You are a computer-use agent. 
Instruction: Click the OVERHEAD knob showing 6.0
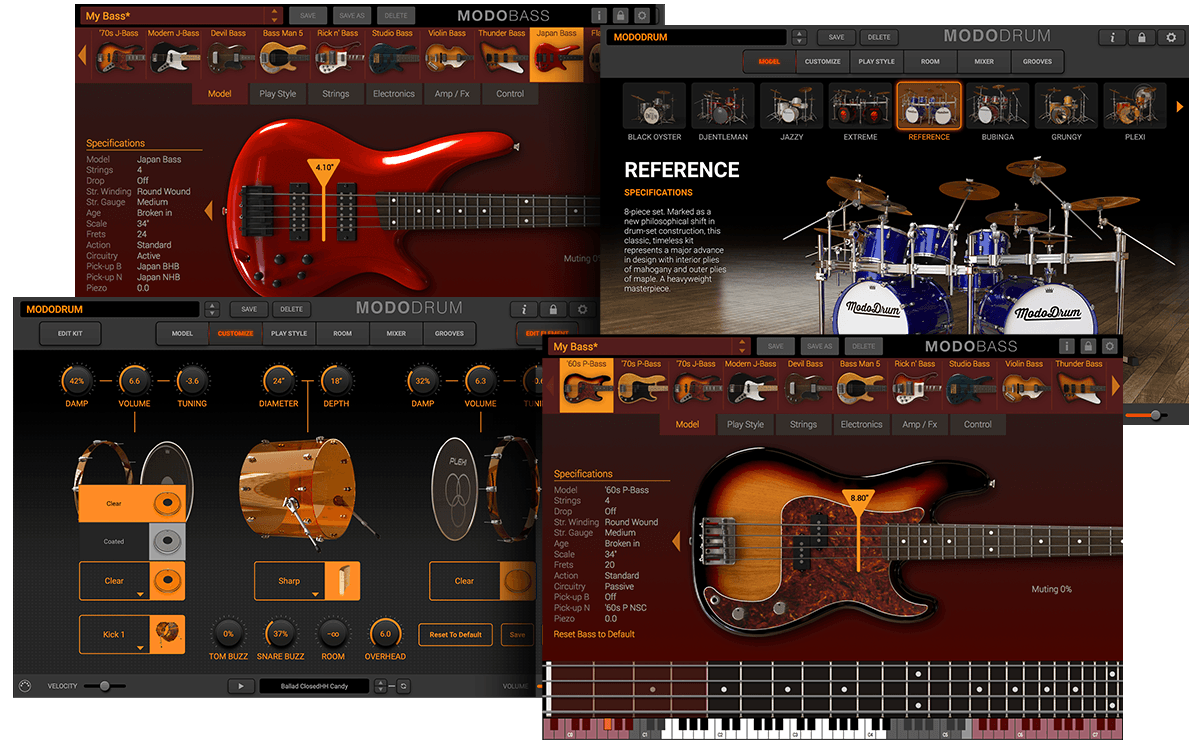click(x=385, y=634)
